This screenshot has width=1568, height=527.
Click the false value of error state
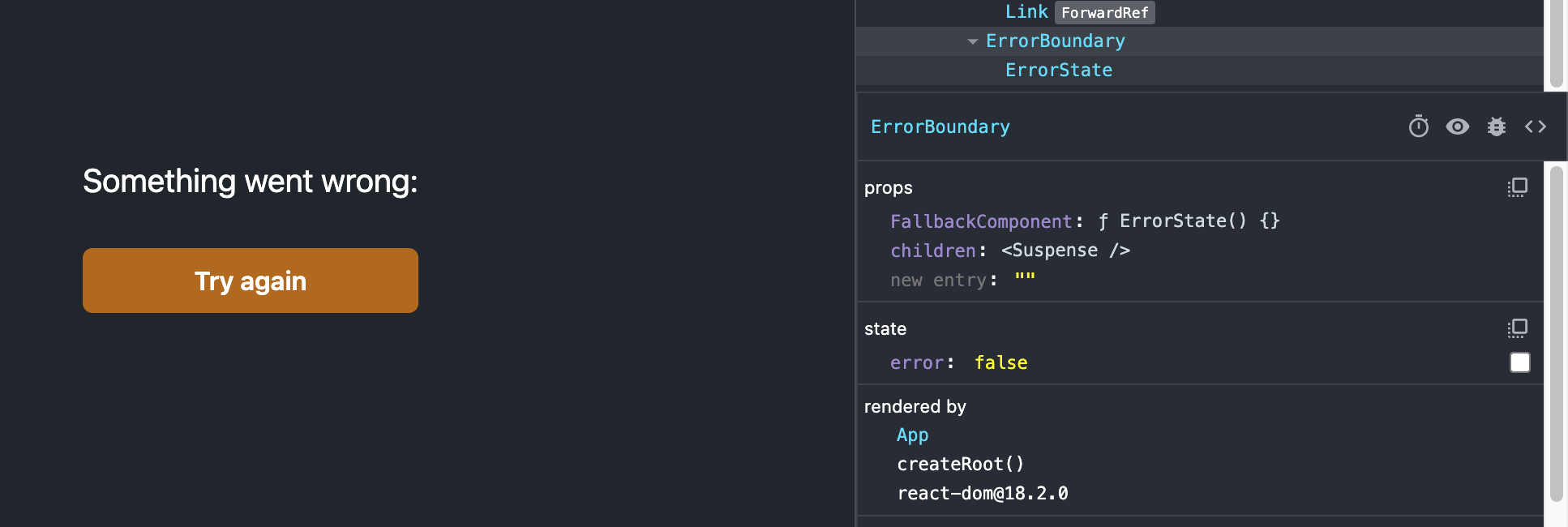pyautogui.click(x=1001, y=362)
